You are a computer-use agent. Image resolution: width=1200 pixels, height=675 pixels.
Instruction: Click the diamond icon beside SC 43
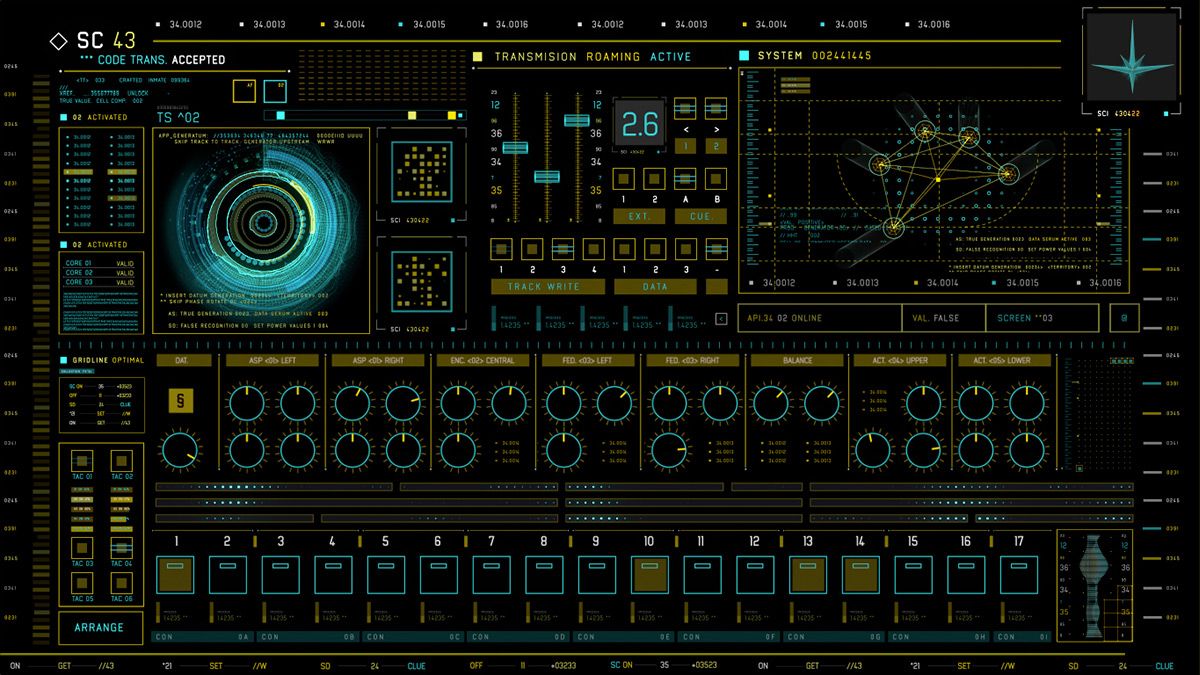pos(57,42)
